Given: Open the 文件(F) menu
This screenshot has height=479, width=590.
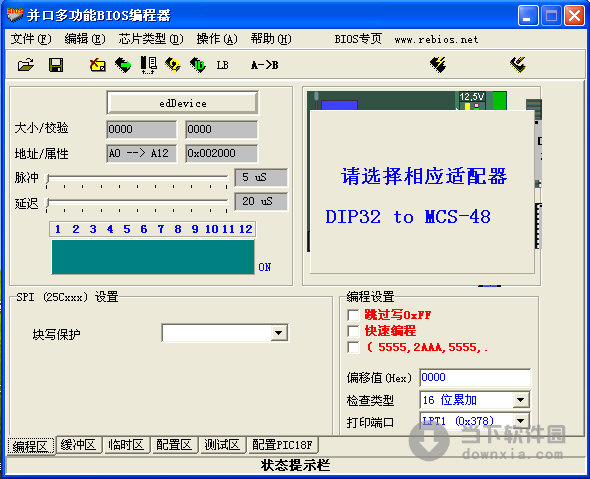Looking at the screenshot, I should (x=31, y=39).
